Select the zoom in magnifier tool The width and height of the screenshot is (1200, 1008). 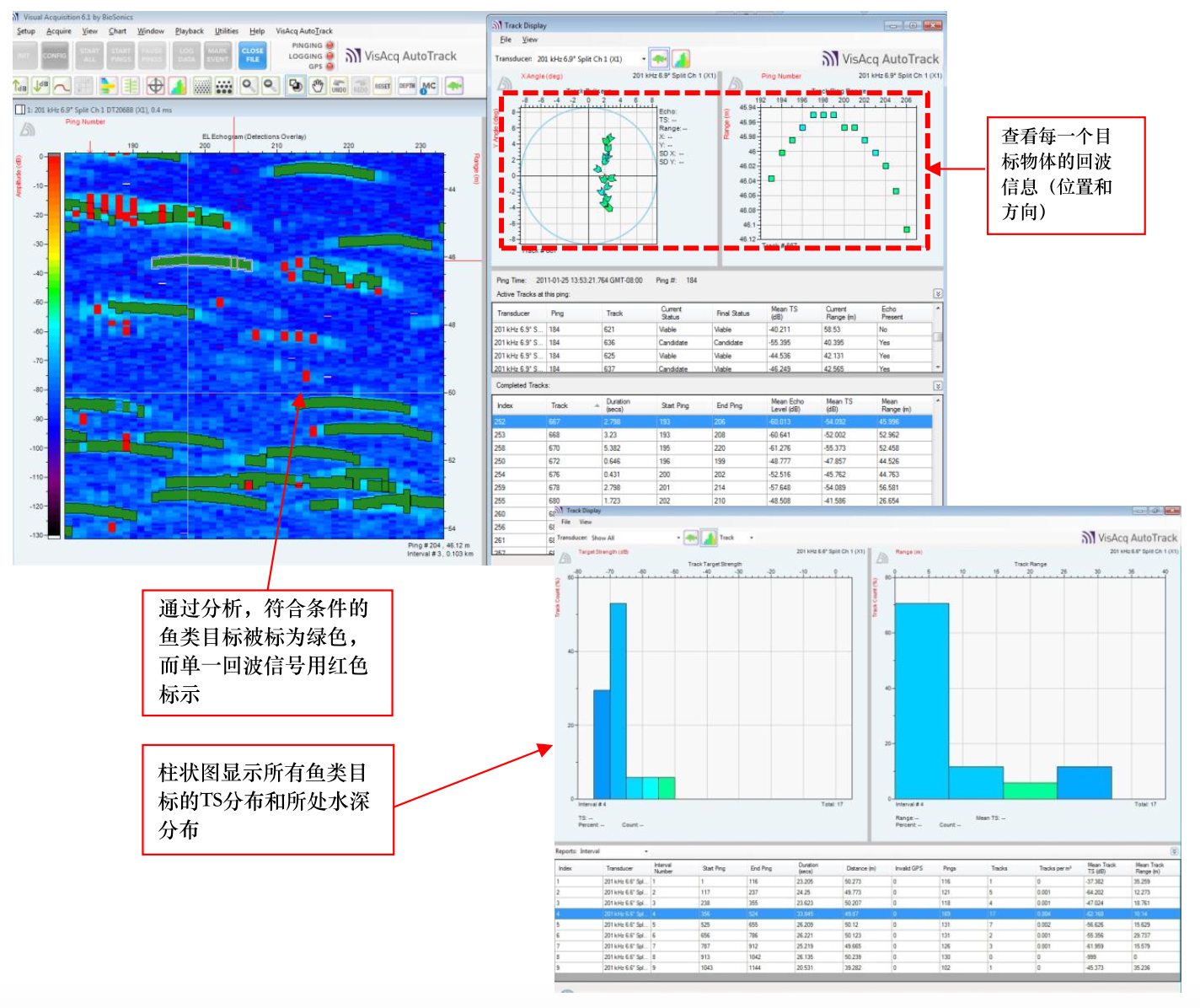pyautogui.click(x=249, y=86)
